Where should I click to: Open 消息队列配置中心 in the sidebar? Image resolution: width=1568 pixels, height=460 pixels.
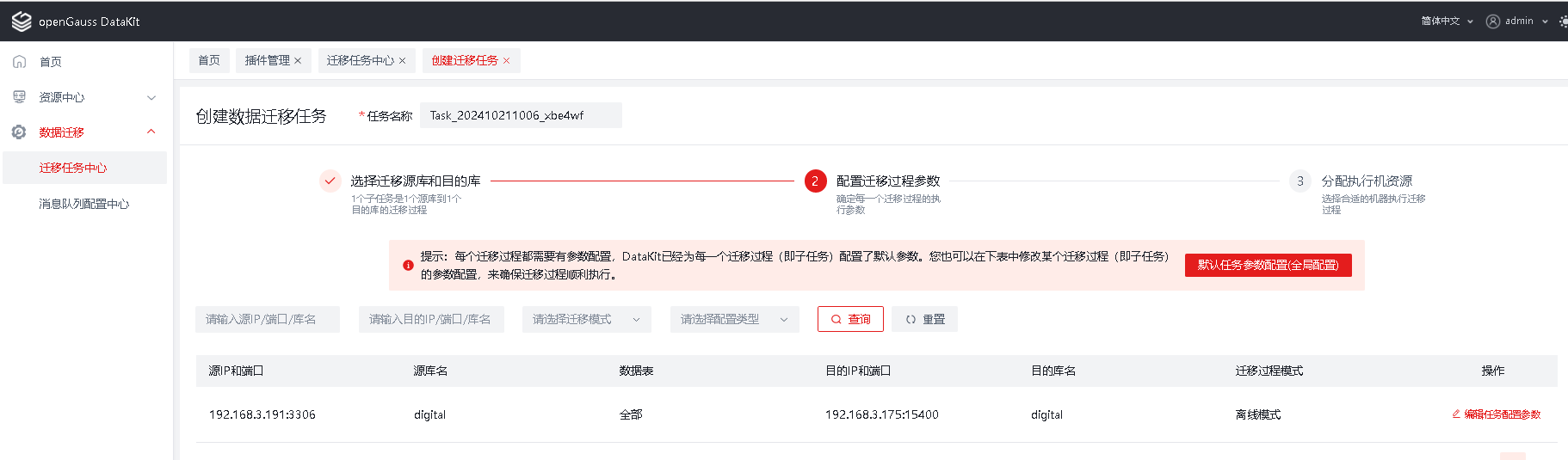[x=86, y=204]
